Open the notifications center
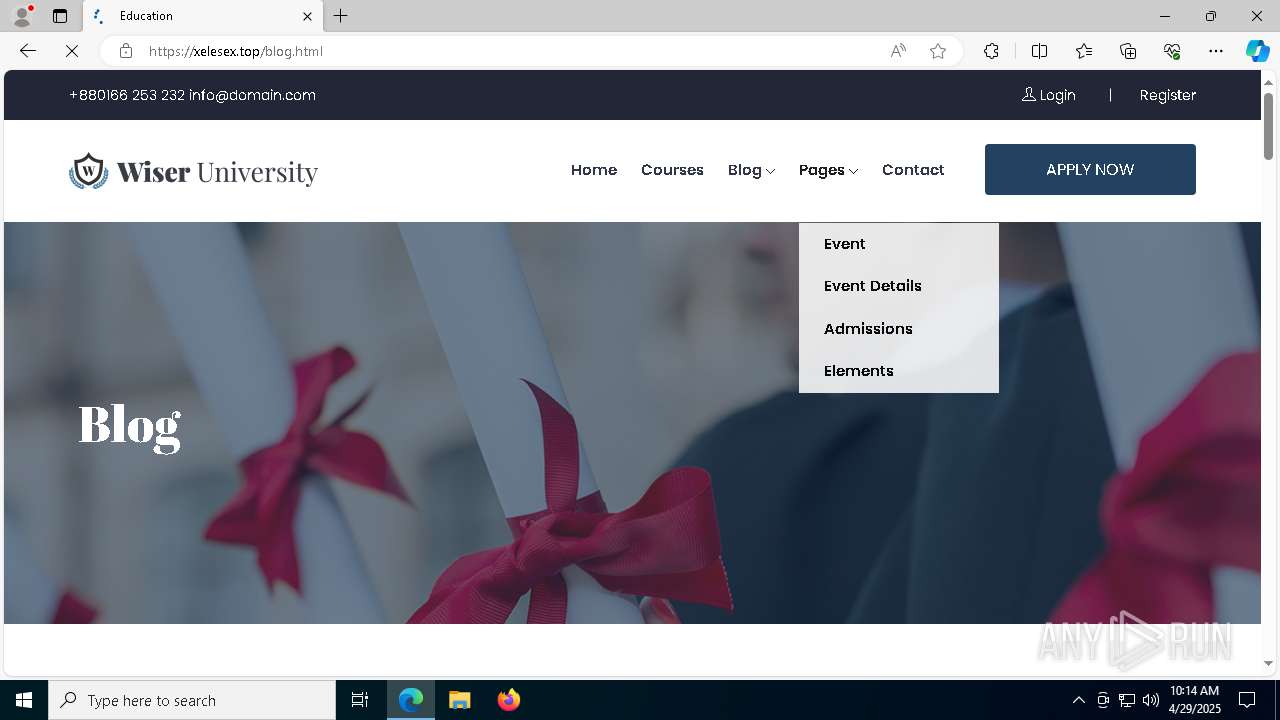 [x=1247, y=700]
